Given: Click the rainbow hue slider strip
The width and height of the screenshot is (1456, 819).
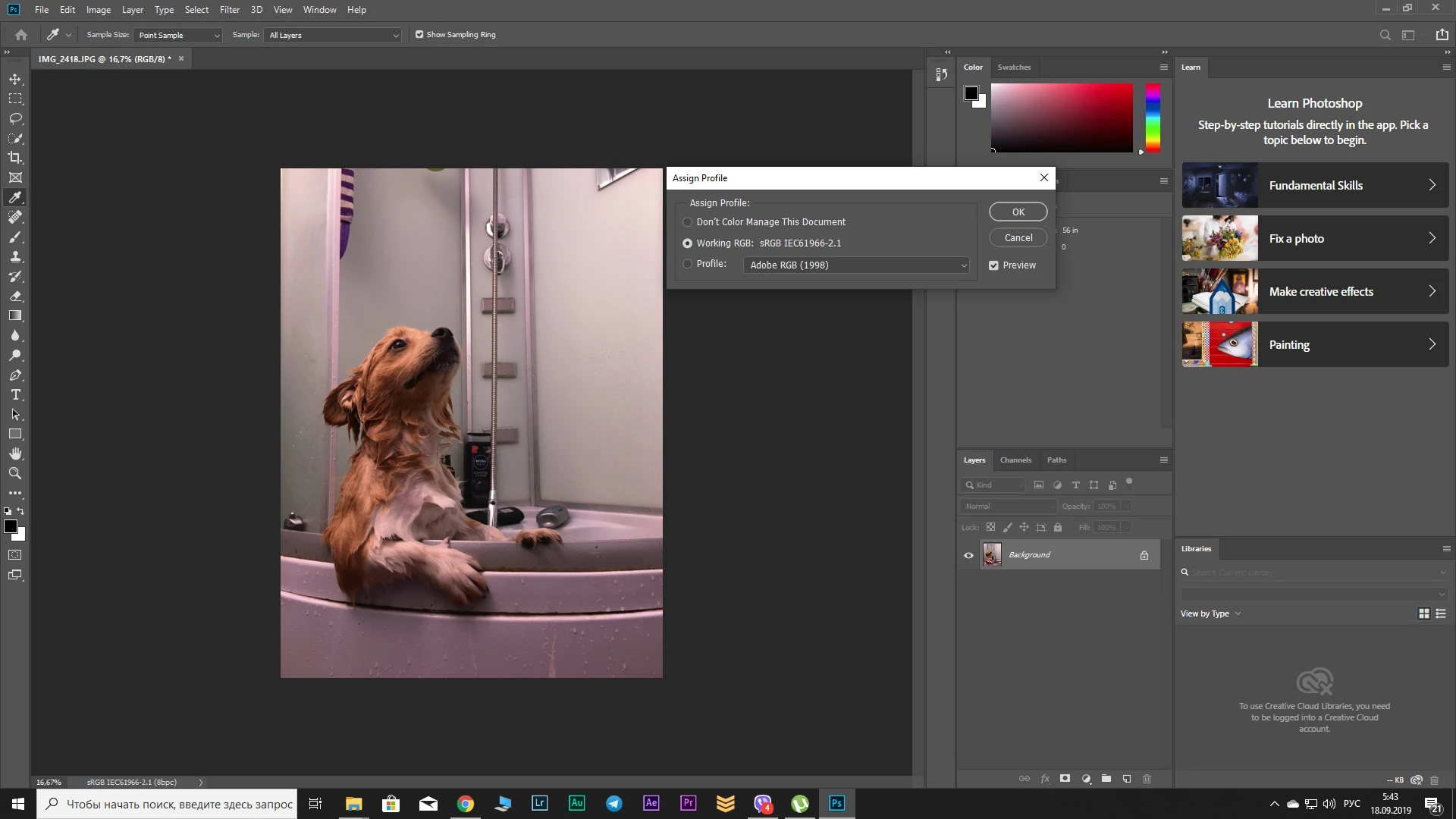Looking at the screenshot, I should [1153, 118].
